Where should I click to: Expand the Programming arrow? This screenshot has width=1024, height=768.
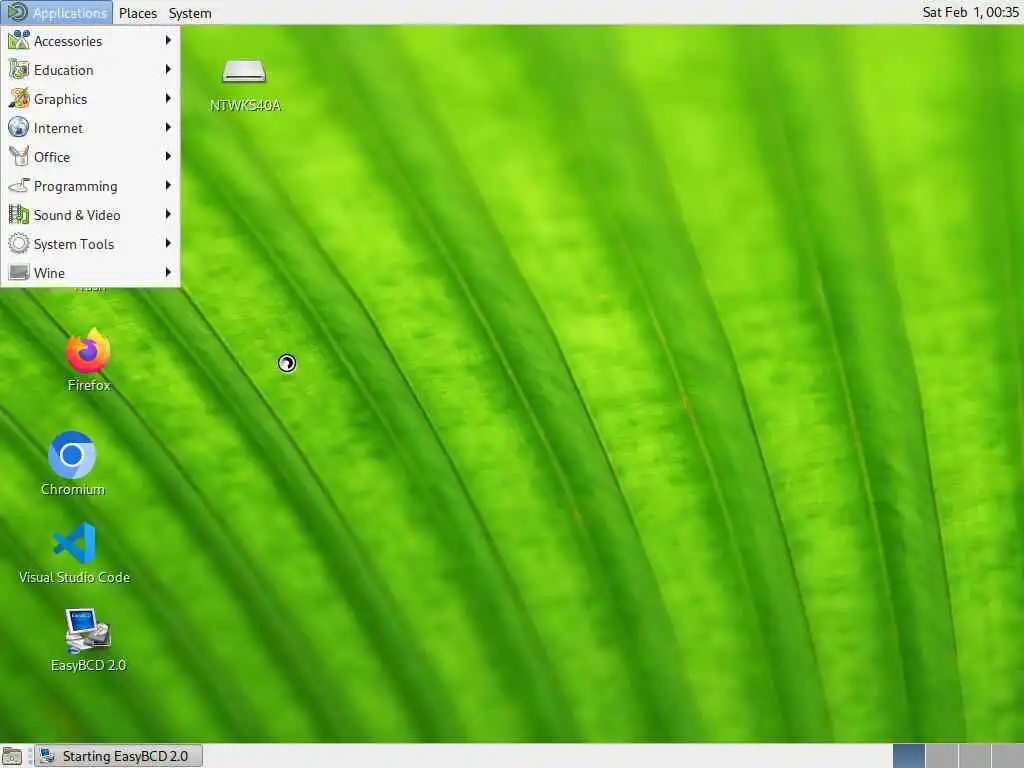[168, 185]
